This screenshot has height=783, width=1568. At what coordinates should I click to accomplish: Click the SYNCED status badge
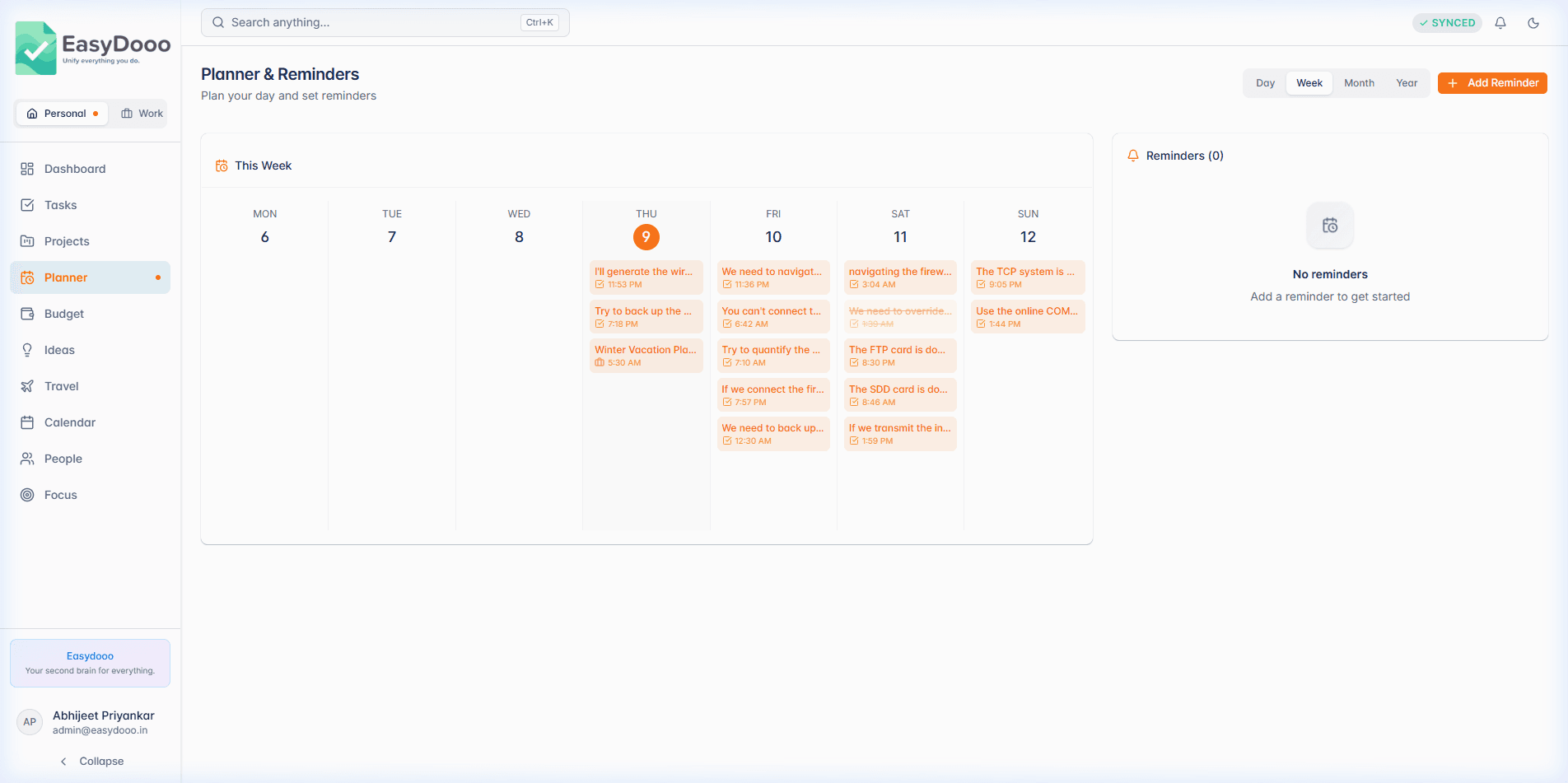tap(1447, 23)
